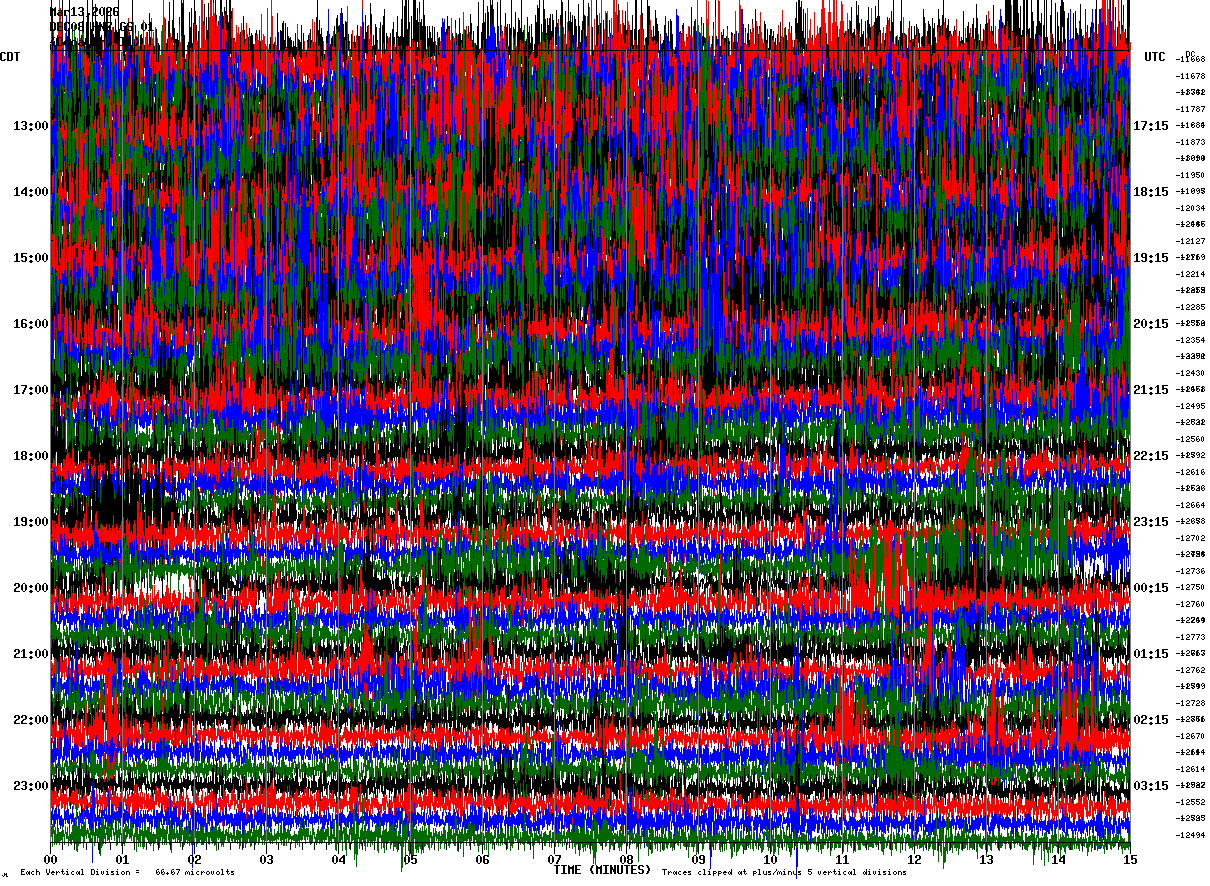Click the CDT time zone label
Screen dimensions: 1210x886
click(10, 57)
